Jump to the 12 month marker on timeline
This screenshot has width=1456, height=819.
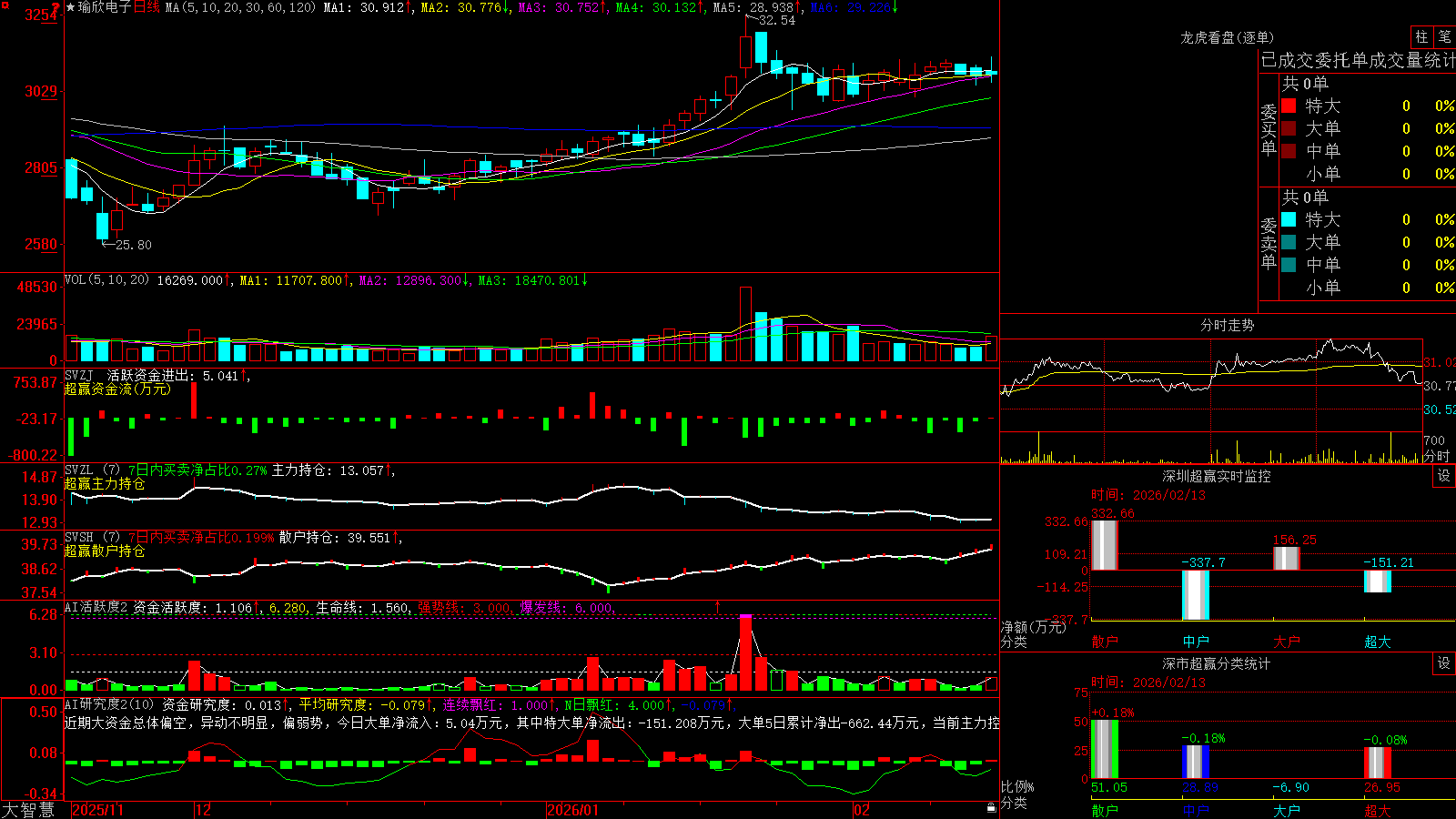point(204,810)
